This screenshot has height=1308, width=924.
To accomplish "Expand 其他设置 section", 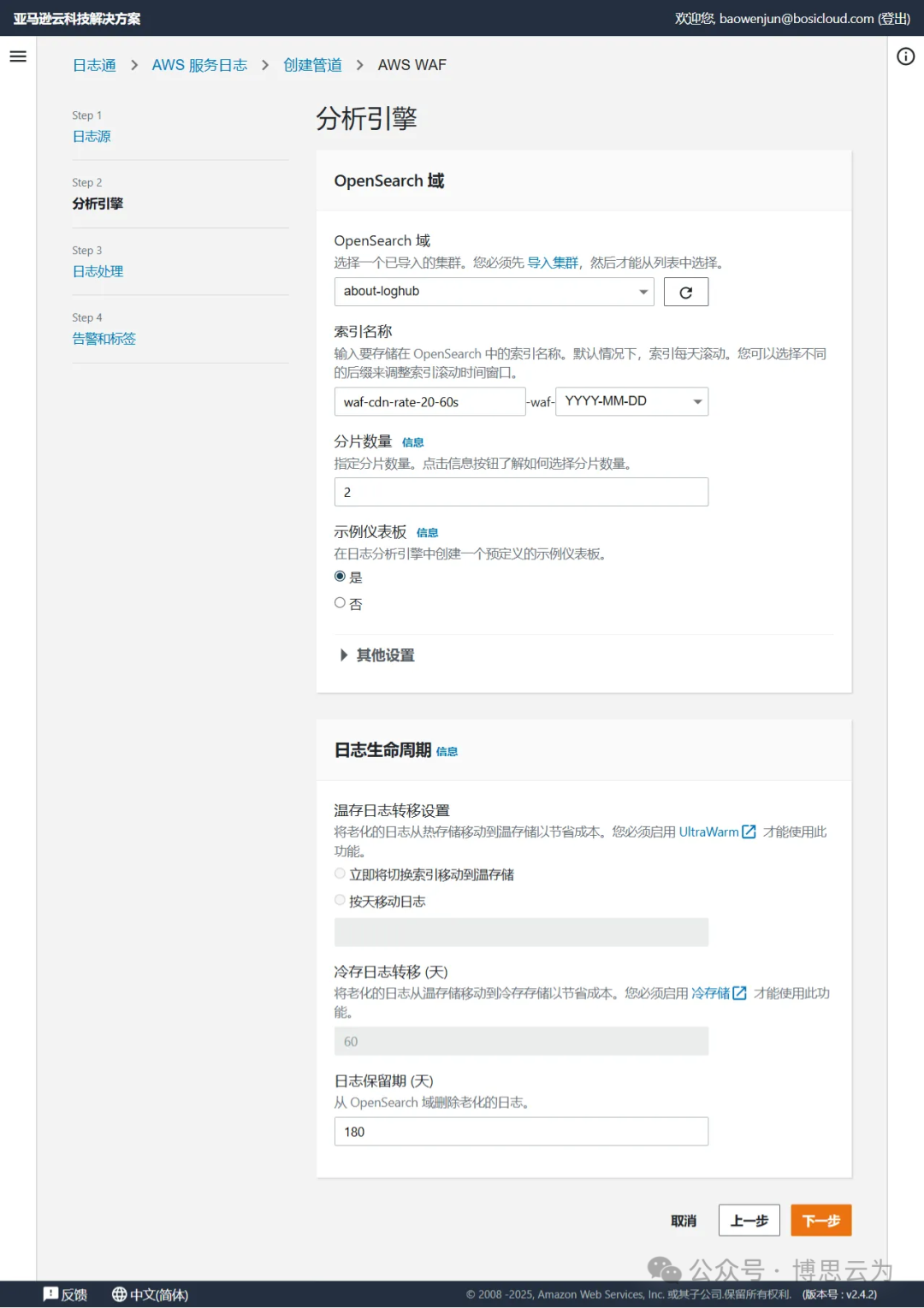I will [x=376, y=655].
